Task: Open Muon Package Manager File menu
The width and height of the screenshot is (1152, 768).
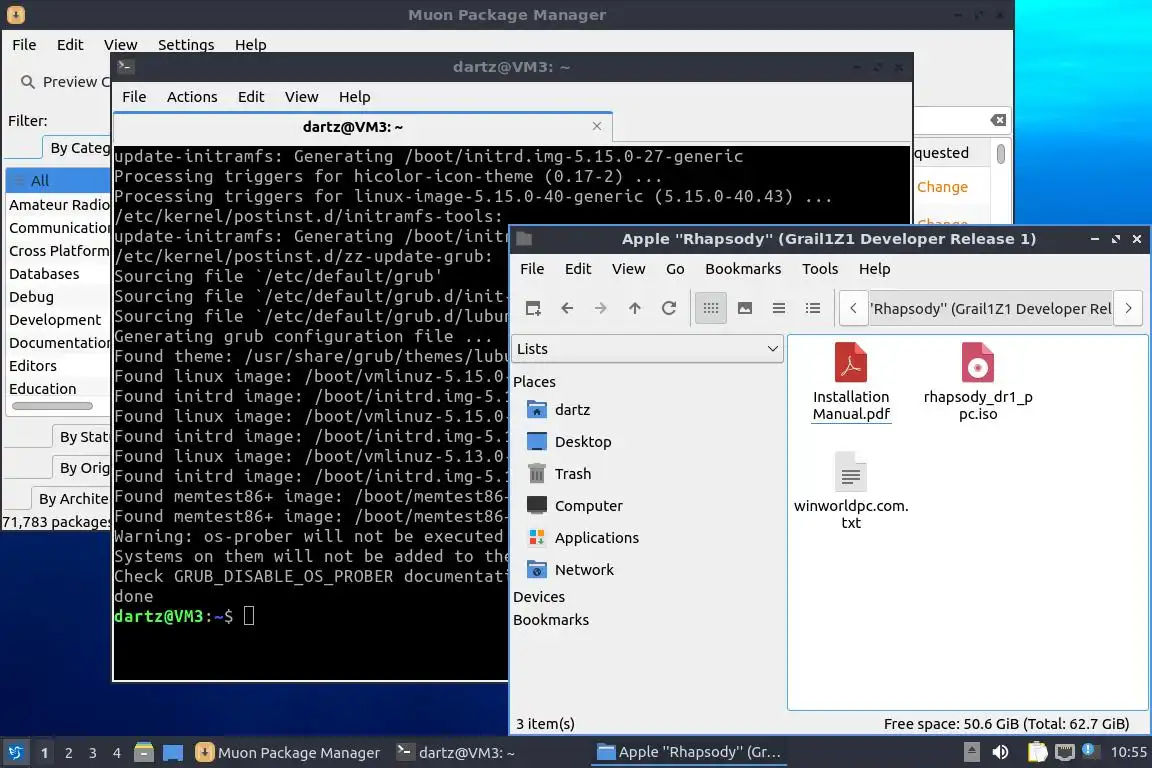Action: (x=24, y=45)
